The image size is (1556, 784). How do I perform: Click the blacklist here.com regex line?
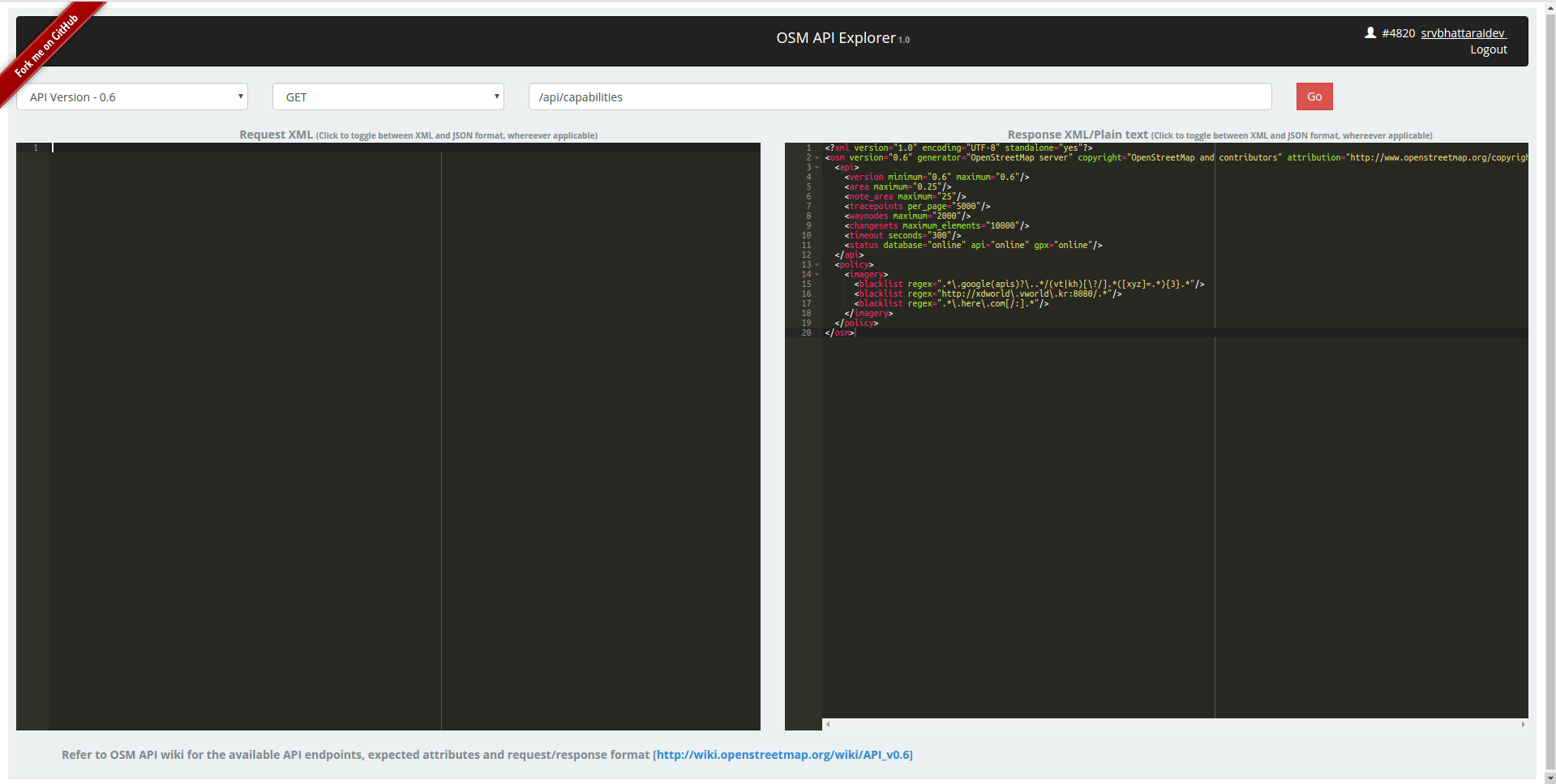951,304
